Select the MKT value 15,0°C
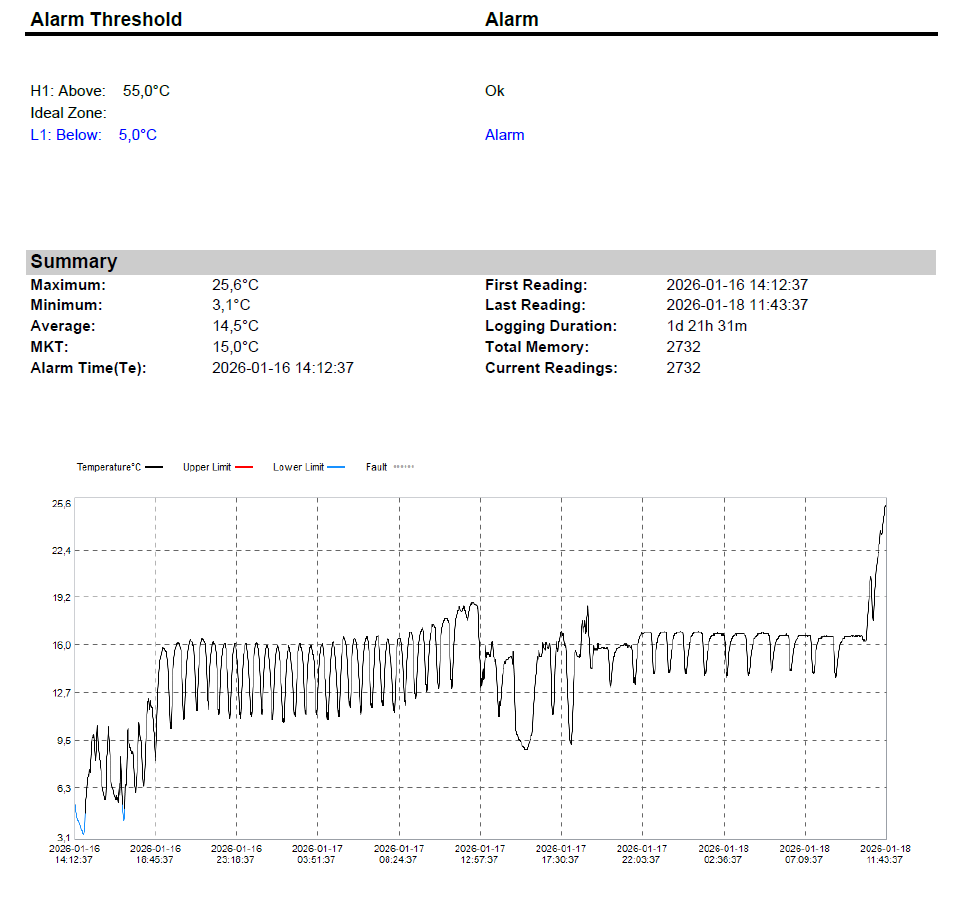Viewport: 960px width, 914px height. (235, 347)
